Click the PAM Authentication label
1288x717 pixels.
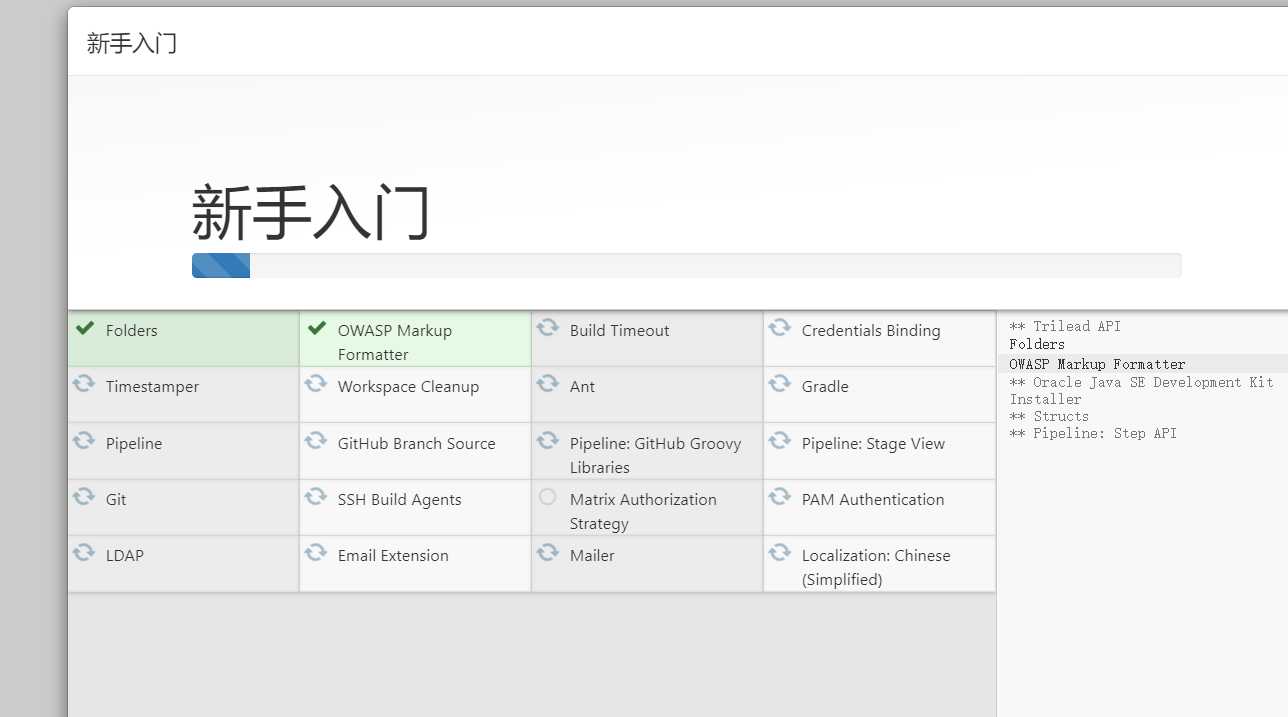point(873,500)
